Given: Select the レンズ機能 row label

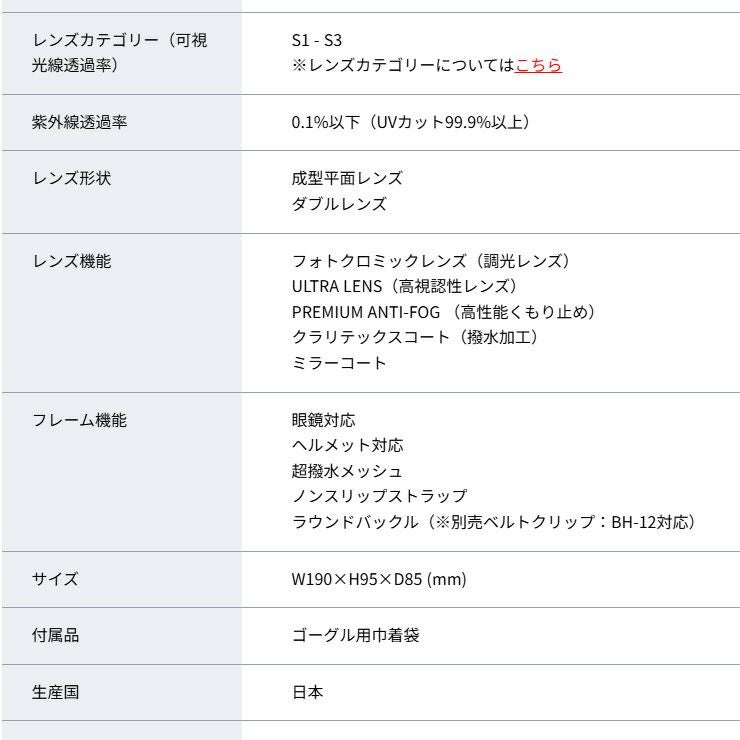Looking at the screenshot, I should (72, 262).
